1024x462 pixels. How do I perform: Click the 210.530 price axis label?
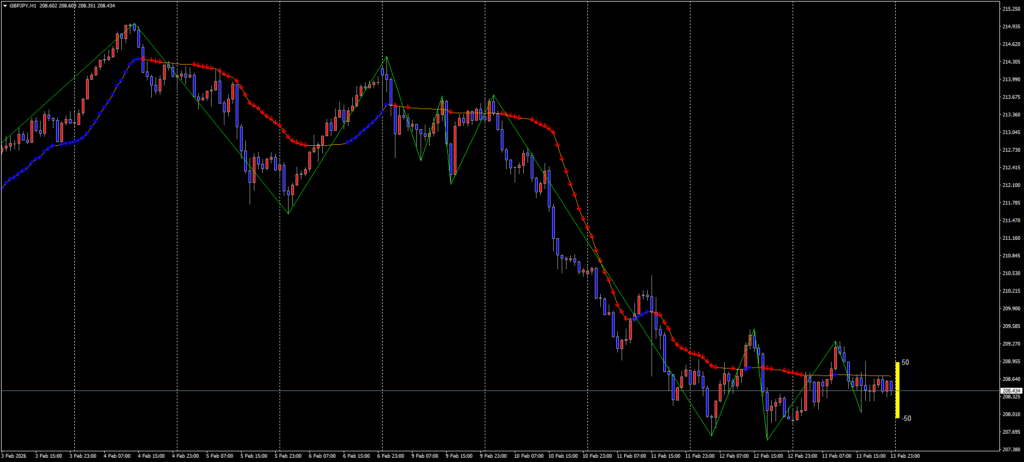click(x=1009, y=273)
